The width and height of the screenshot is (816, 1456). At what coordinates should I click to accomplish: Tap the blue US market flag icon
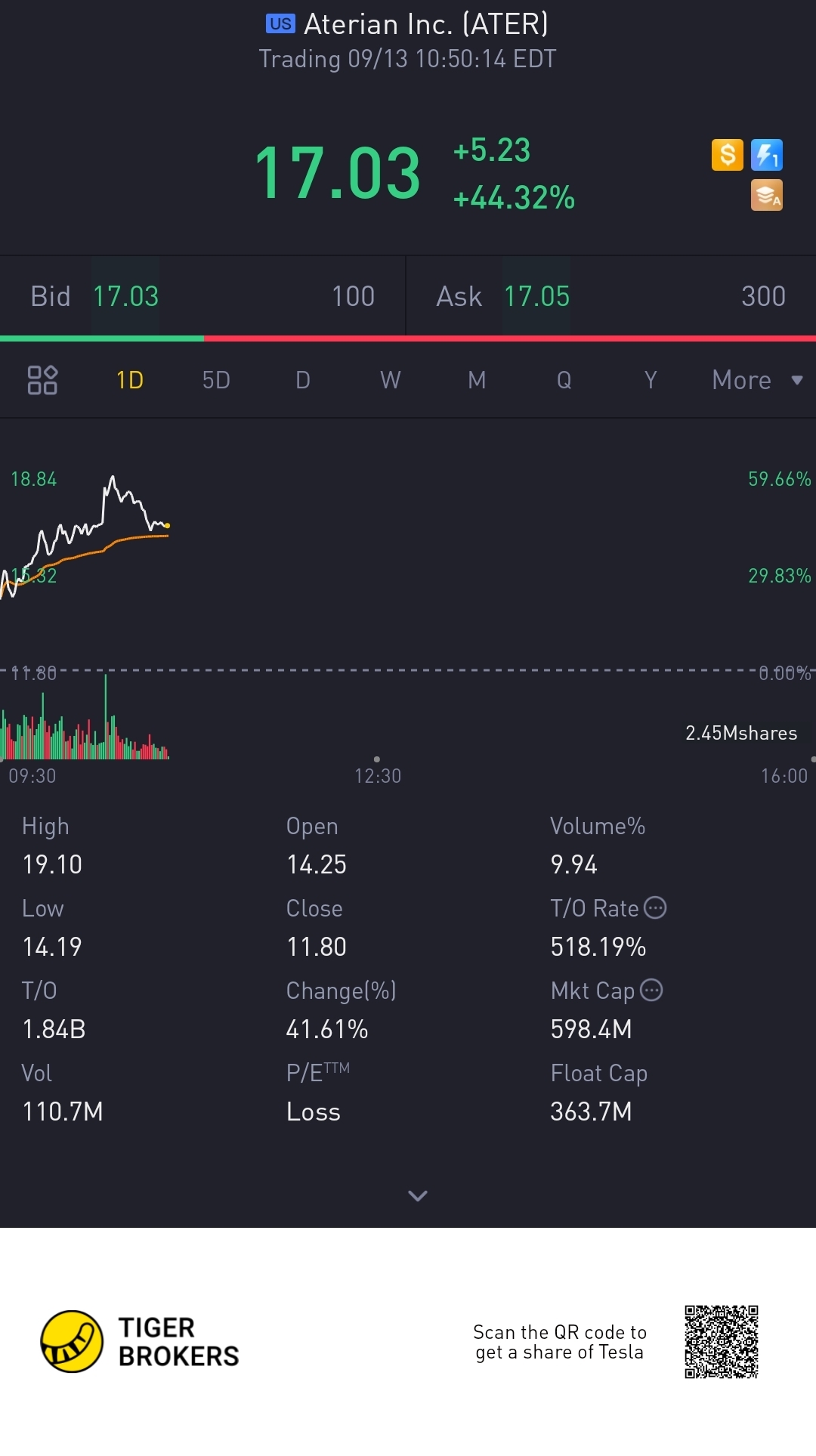coord(280,24)
